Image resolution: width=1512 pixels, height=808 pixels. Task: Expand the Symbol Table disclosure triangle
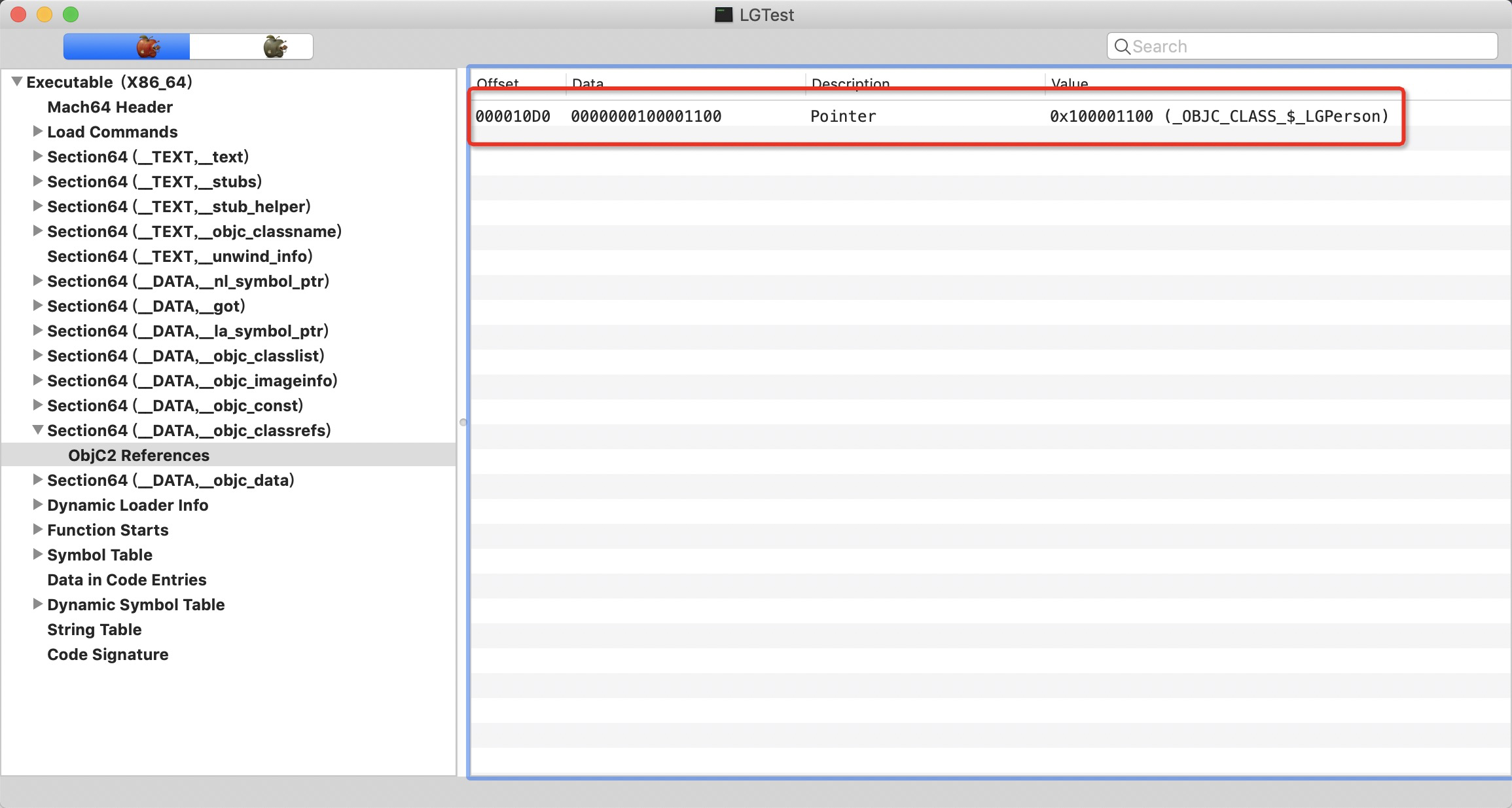coord(38,555)
